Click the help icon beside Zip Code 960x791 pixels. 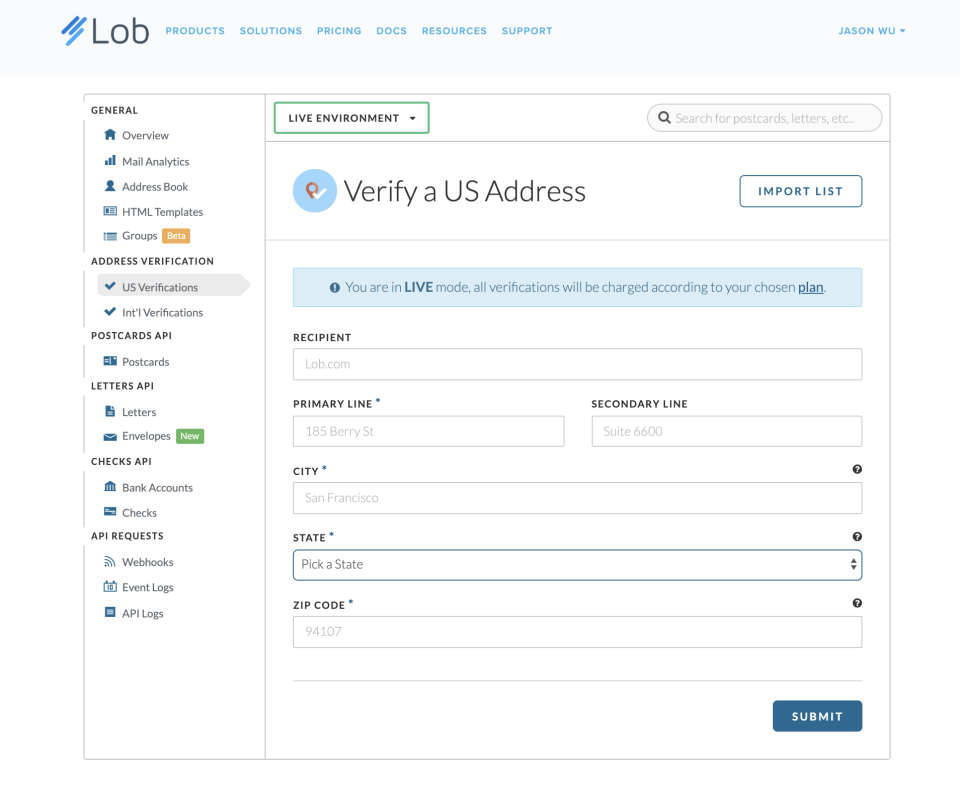click(x=857, y=603)
